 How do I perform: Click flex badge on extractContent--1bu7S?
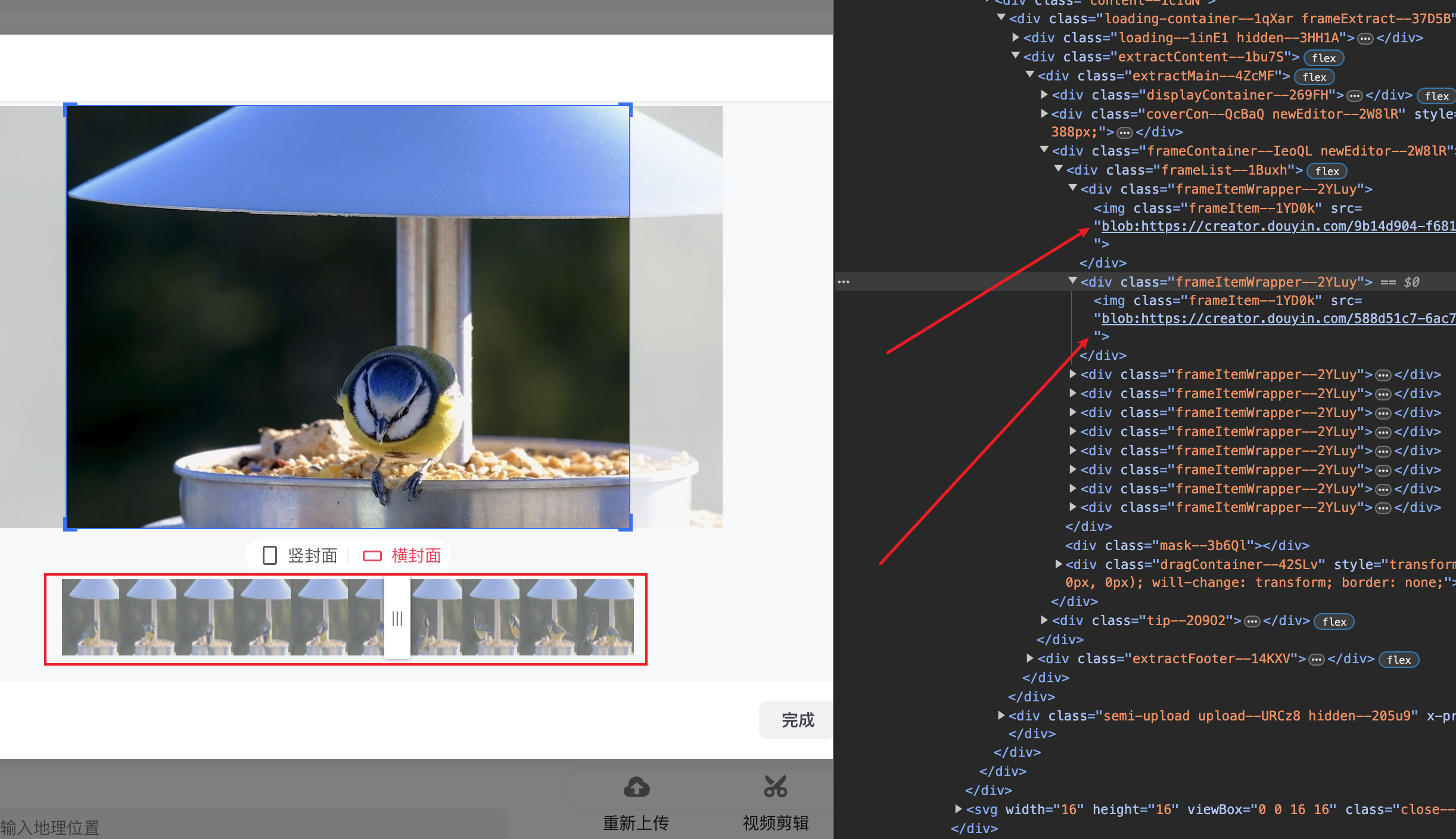[x=1324, y=58]
